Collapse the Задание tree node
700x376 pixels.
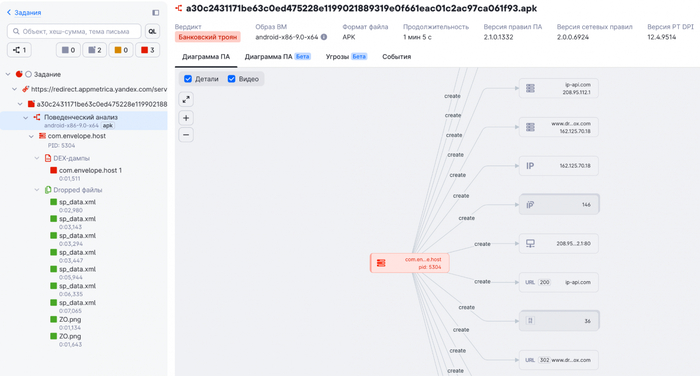coord(8,74)
